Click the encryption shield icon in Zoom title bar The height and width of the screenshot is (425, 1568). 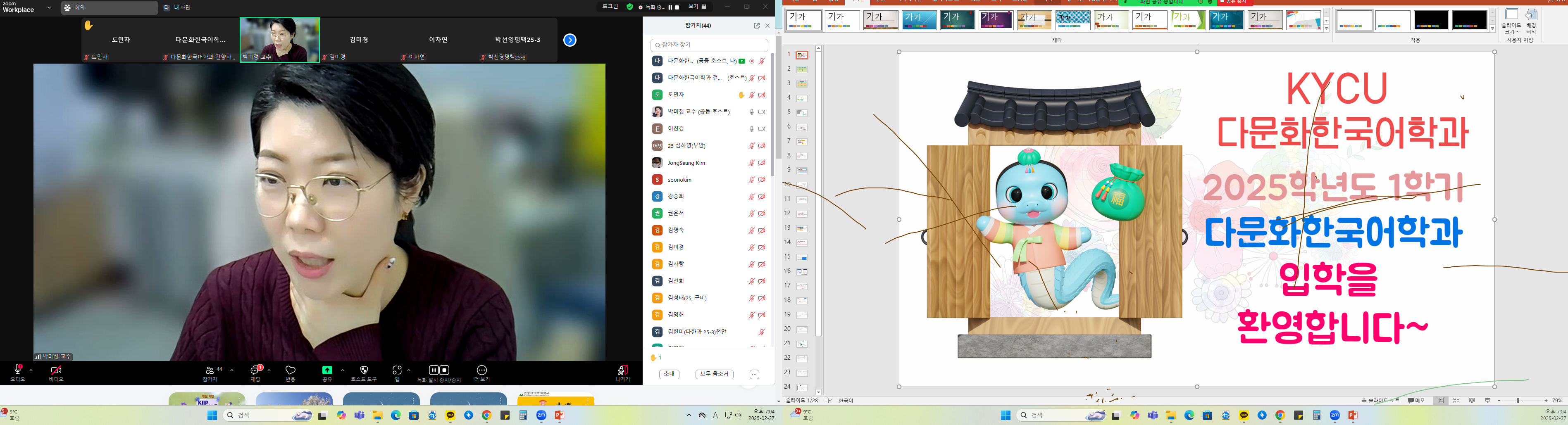630,7
